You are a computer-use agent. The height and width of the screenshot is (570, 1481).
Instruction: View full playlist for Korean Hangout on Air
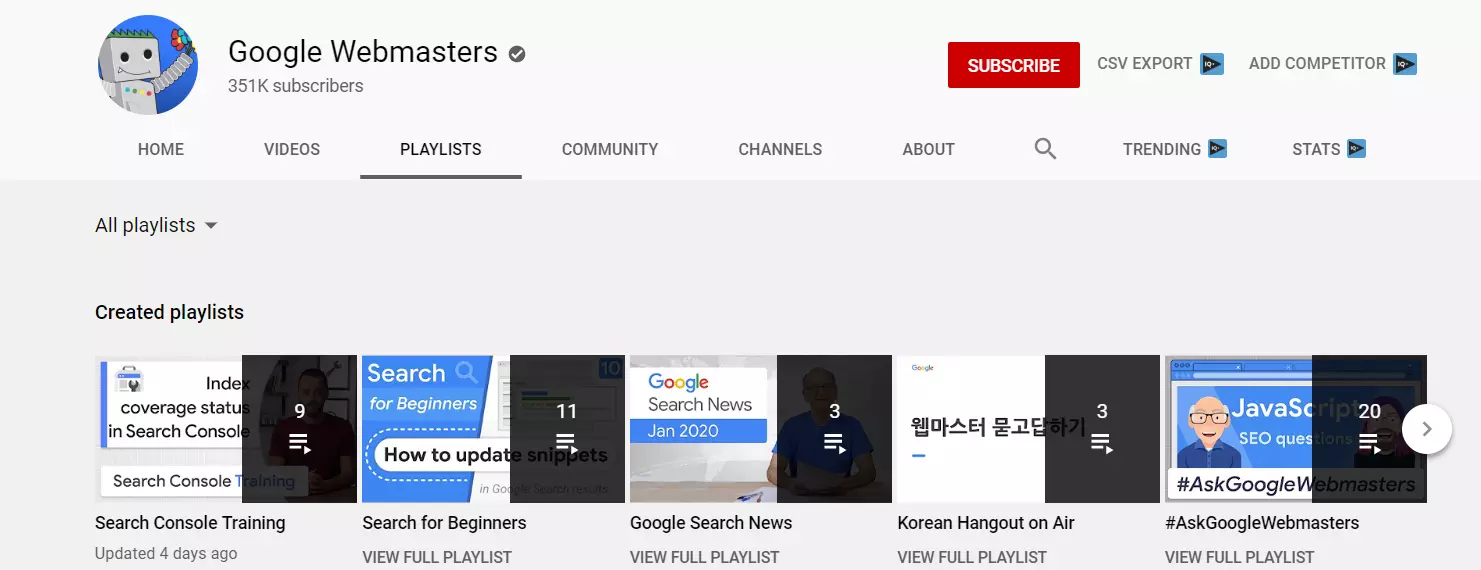coord(972,557)
